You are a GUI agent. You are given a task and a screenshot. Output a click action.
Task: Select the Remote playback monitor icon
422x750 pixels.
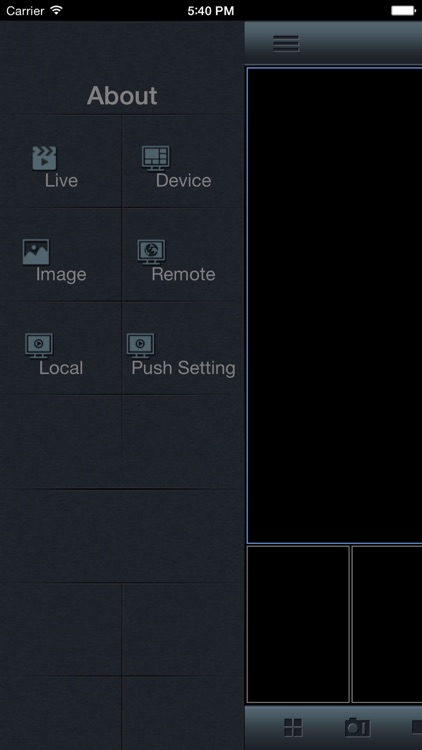click(x=152, y=252)
